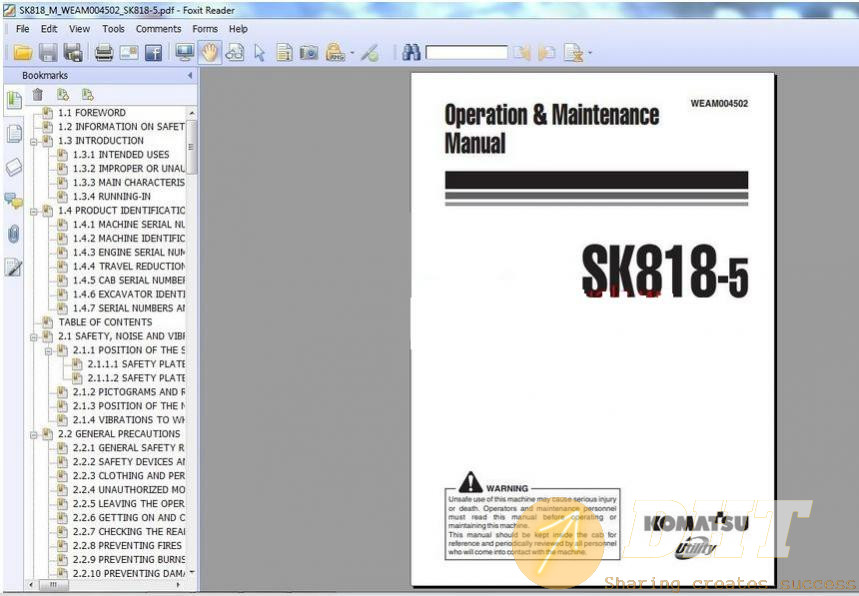859x596 pixels.
Task: Open the Comments sidebar icon
Action: (x=14, y=200)
